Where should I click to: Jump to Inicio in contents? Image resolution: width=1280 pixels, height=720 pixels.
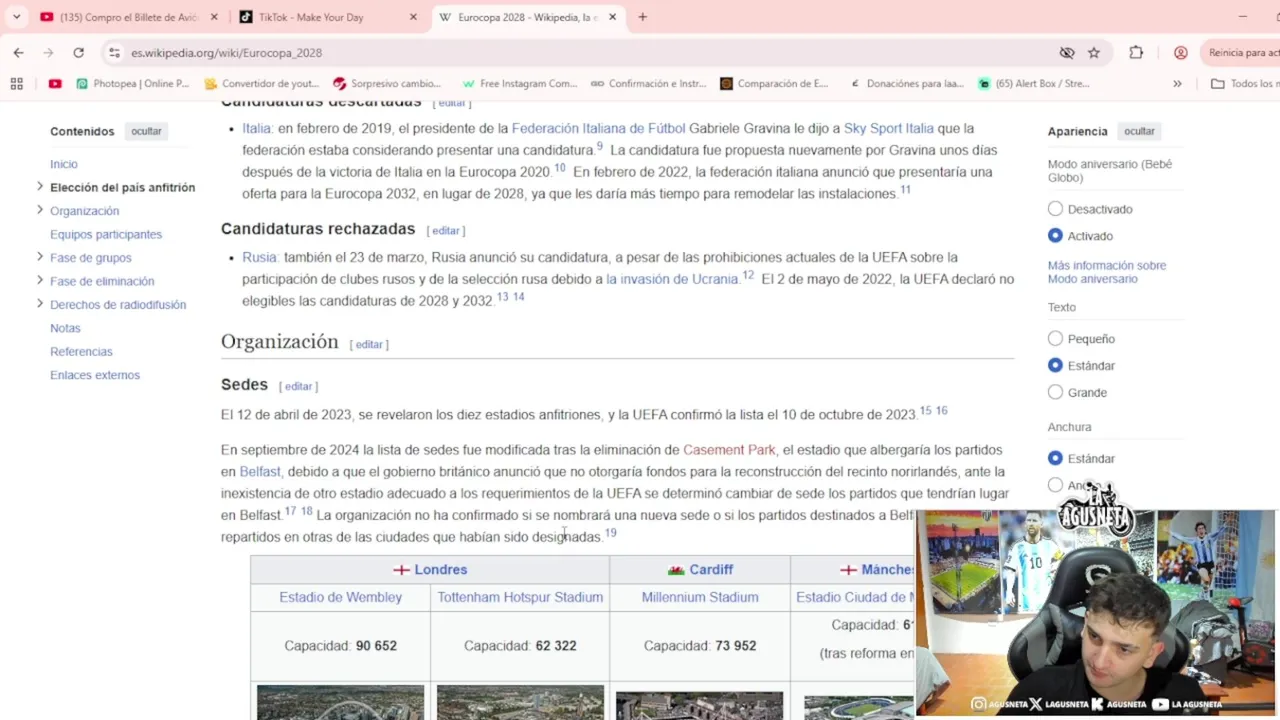[64, 164]
